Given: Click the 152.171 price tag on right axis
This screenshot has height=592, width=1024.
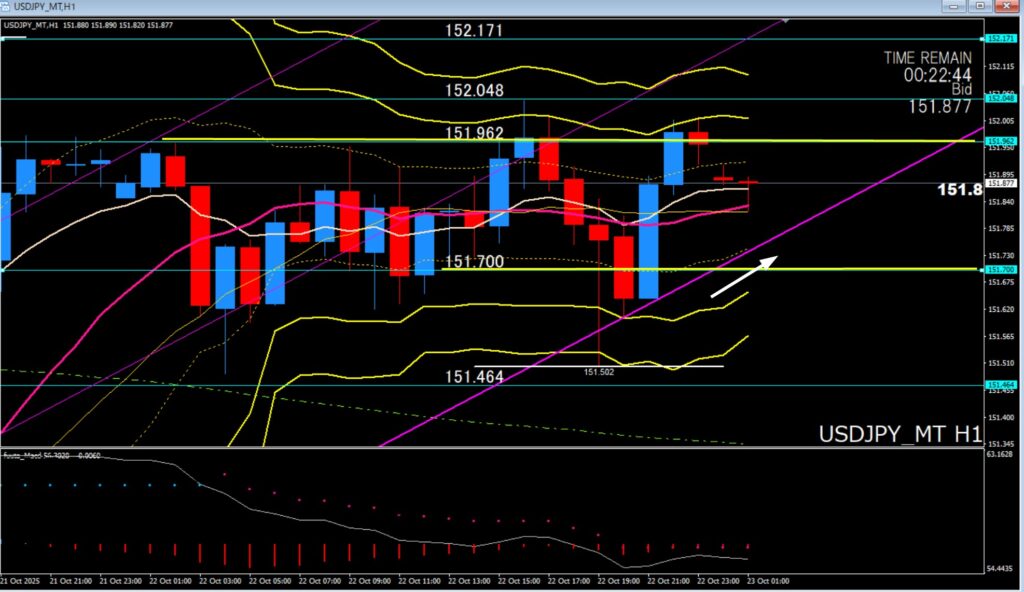Looking at the screenshot, I should tap(999, 38).
